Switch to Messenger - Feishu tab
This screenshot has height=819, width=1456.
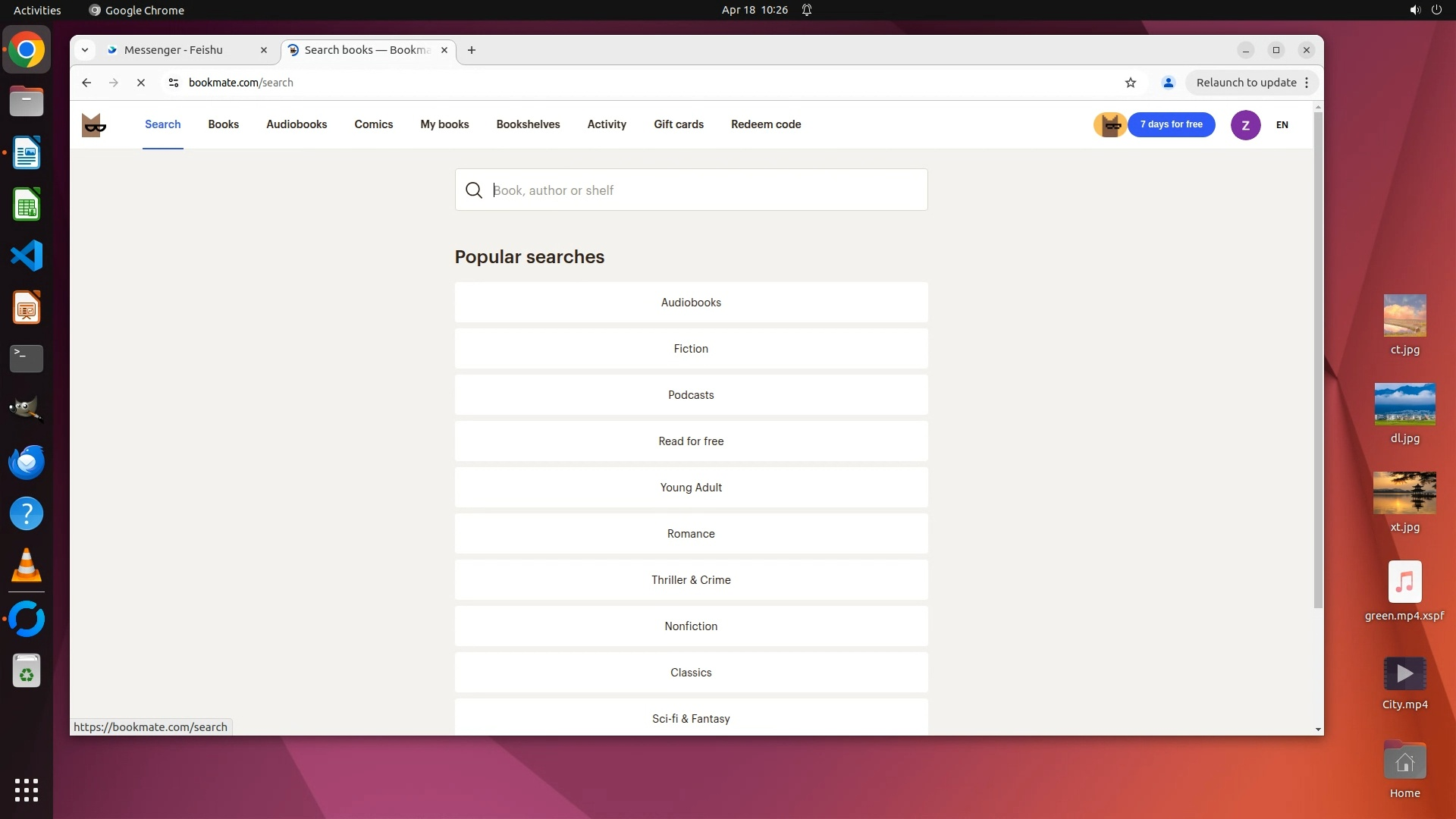(174, 50)
